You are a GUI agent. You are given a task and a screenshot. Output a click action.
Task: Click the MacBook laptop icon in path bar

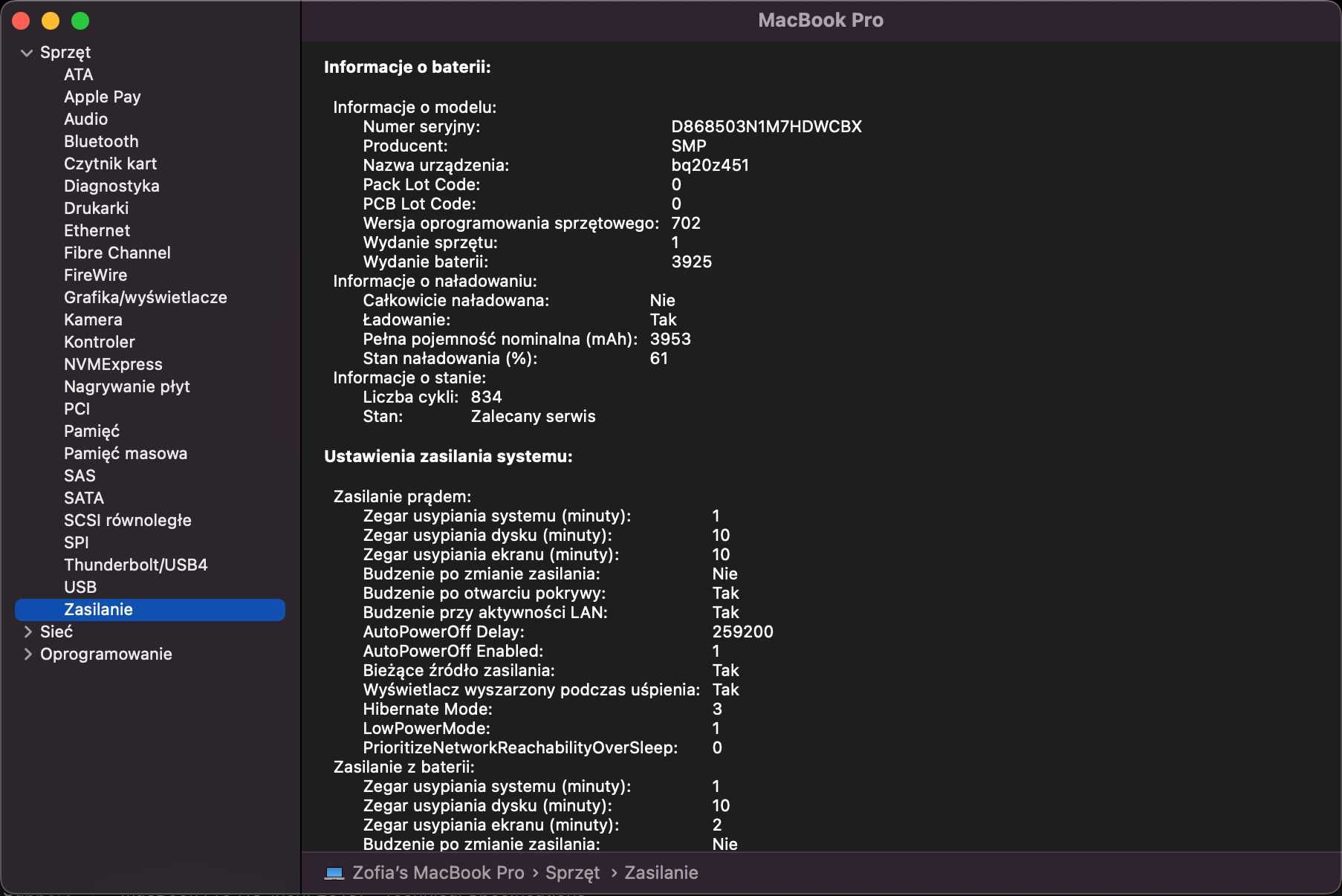[x=334, y=873]
